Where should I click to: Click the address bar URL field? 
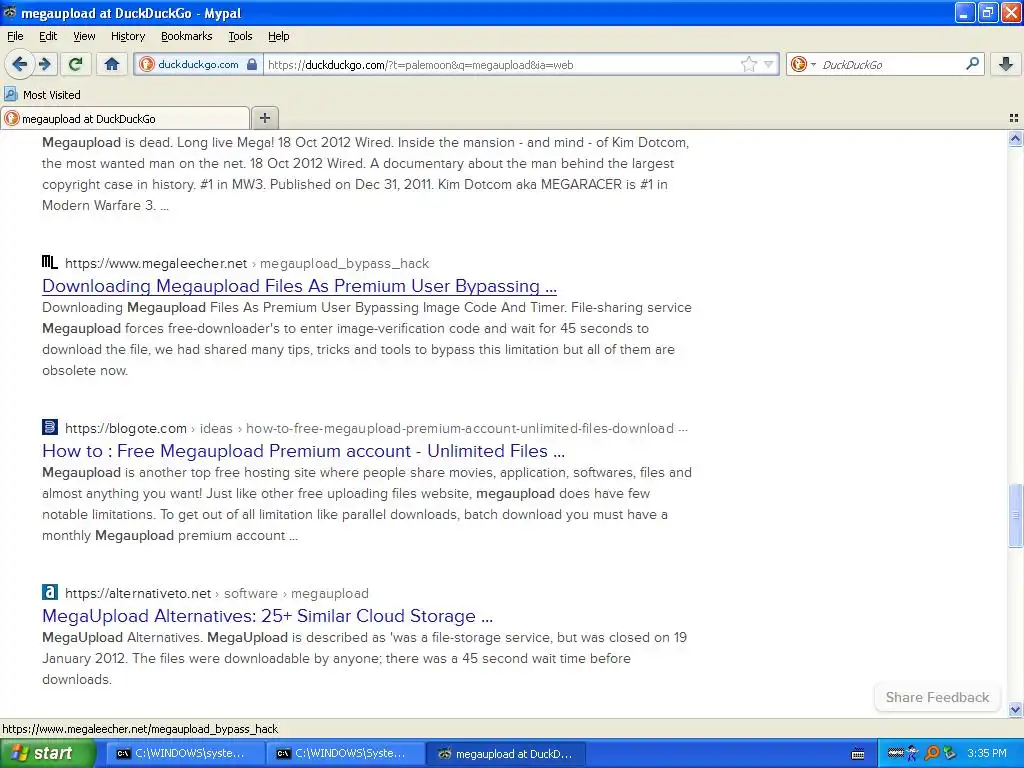point(503,65)
